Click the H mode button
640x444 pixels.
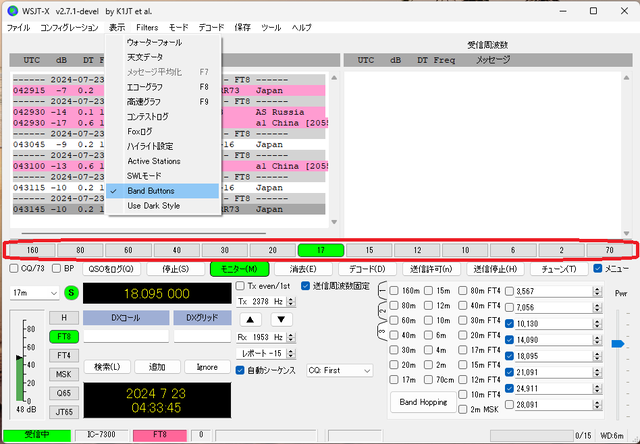click(64, 317)
